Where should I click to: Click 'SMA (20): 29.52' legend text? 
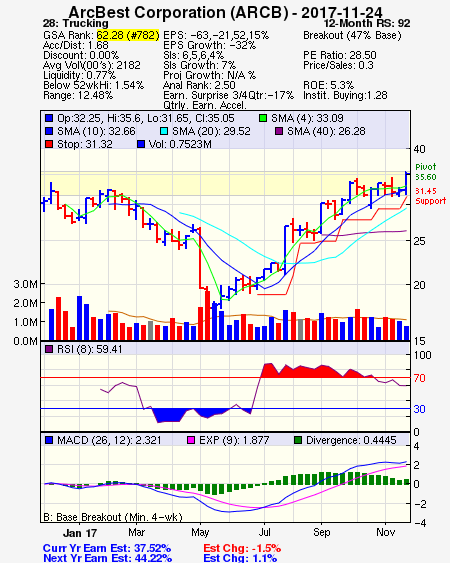click(211, 131)
